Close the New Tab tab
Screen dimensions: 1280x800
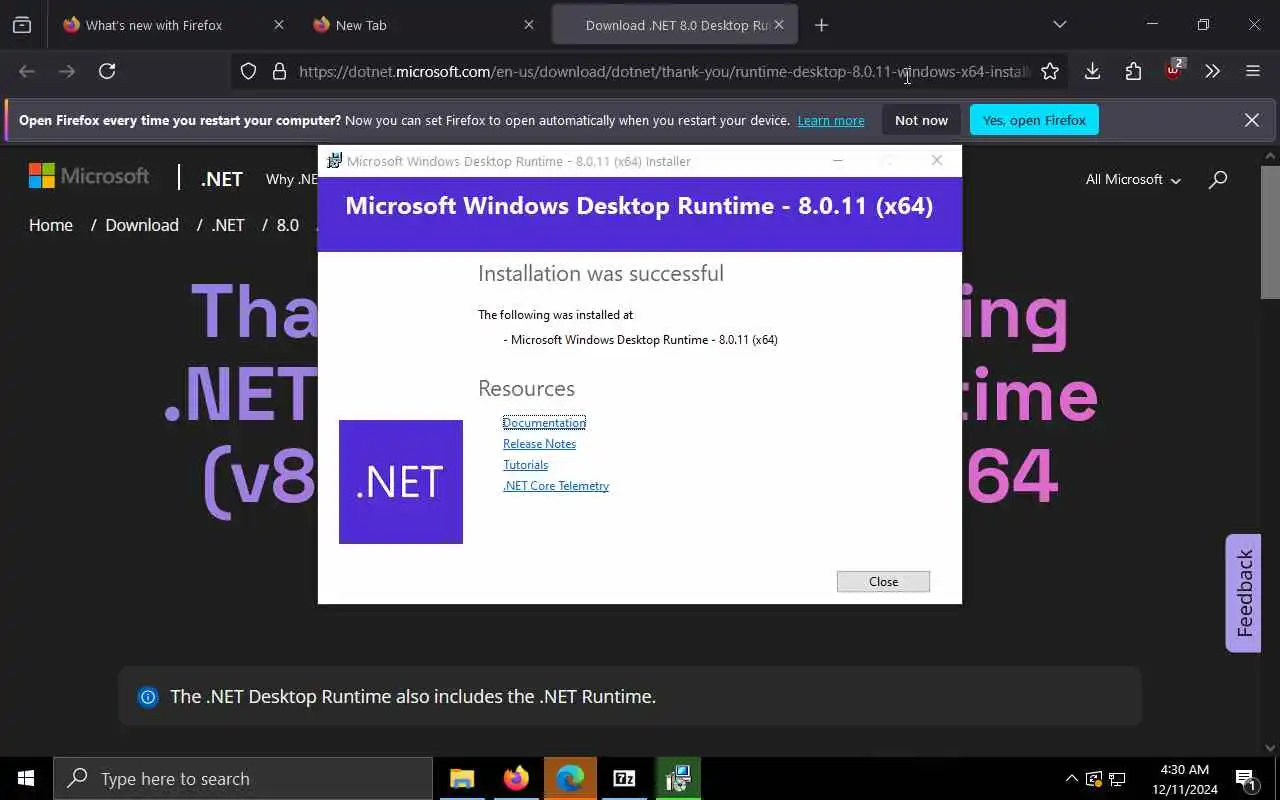[x=529, y=25]
